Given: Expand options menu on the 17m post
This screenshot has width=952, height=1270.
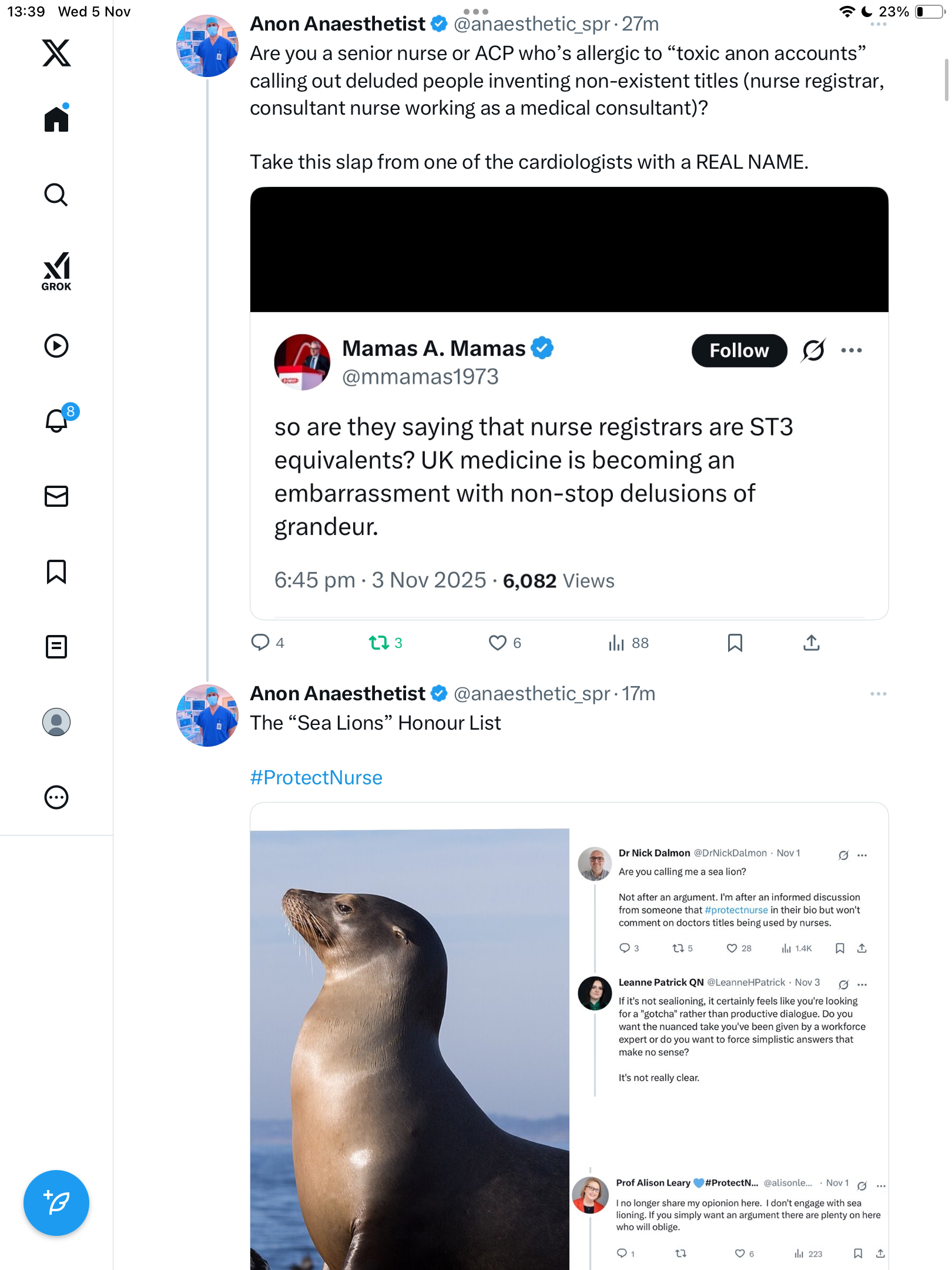Looking at the screenshot, I should click(878, 694).
